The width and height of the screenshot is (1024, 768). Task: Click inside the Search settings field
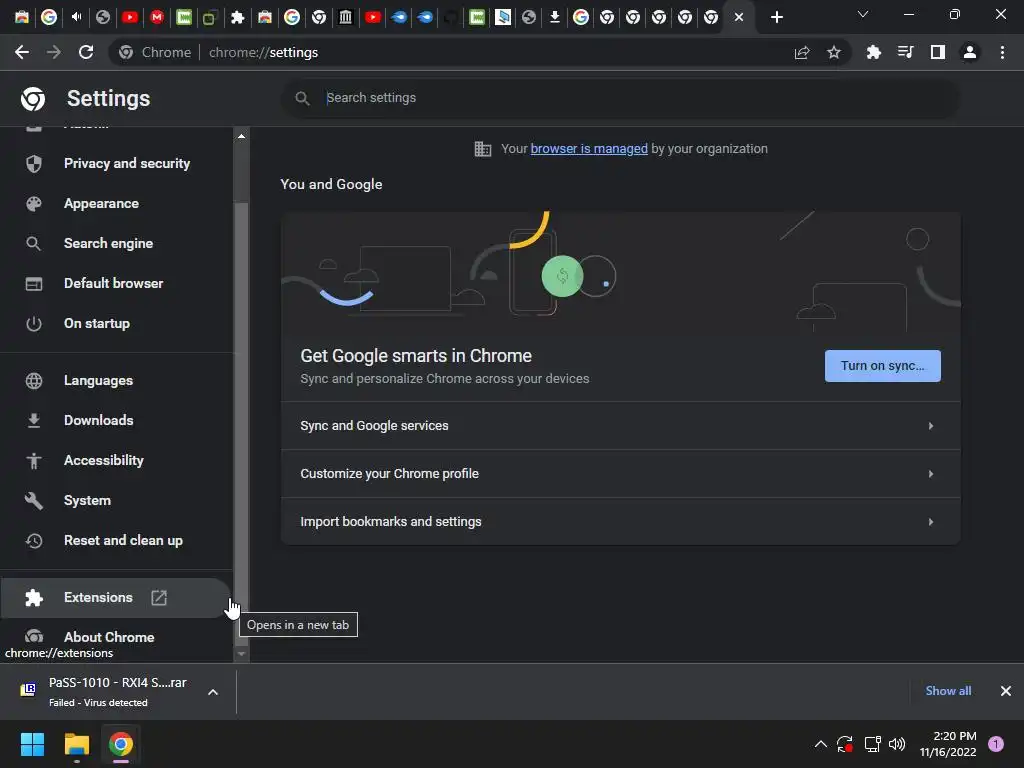pyautogui.click(x=620, y=98)
